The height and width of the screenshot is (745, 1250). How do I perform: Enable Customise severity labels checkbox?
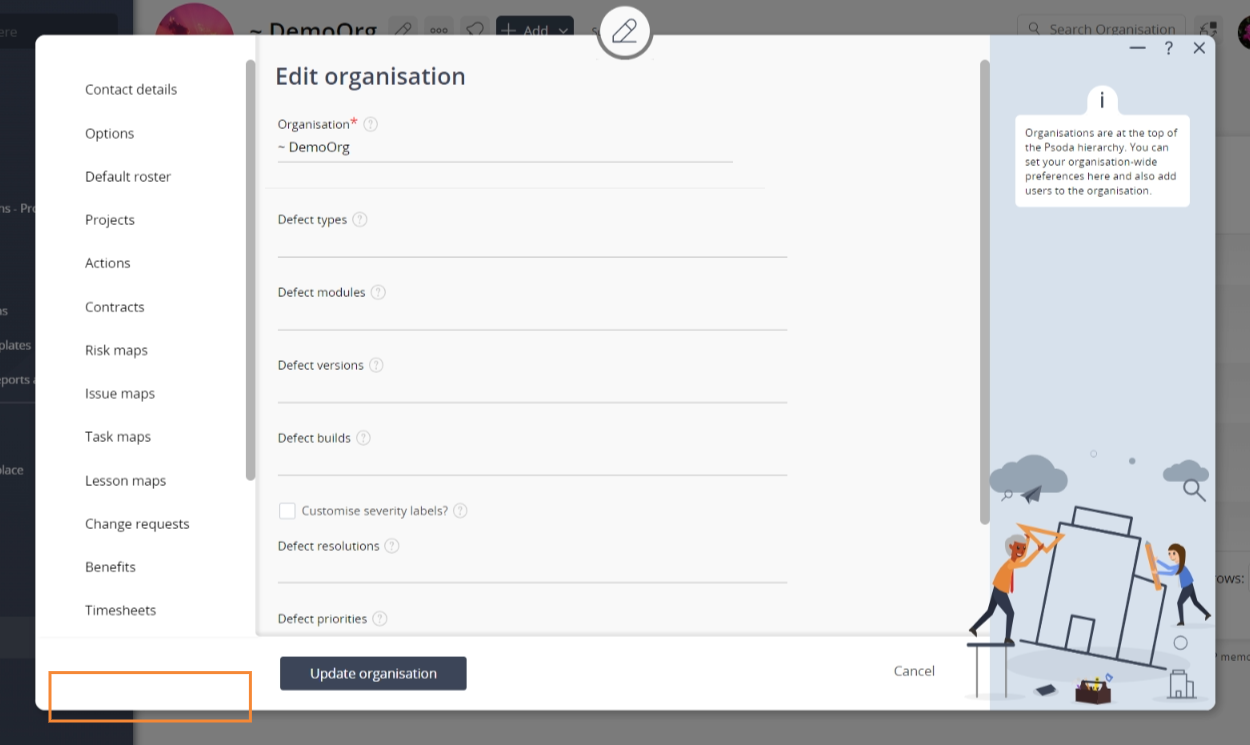[287, 511]
